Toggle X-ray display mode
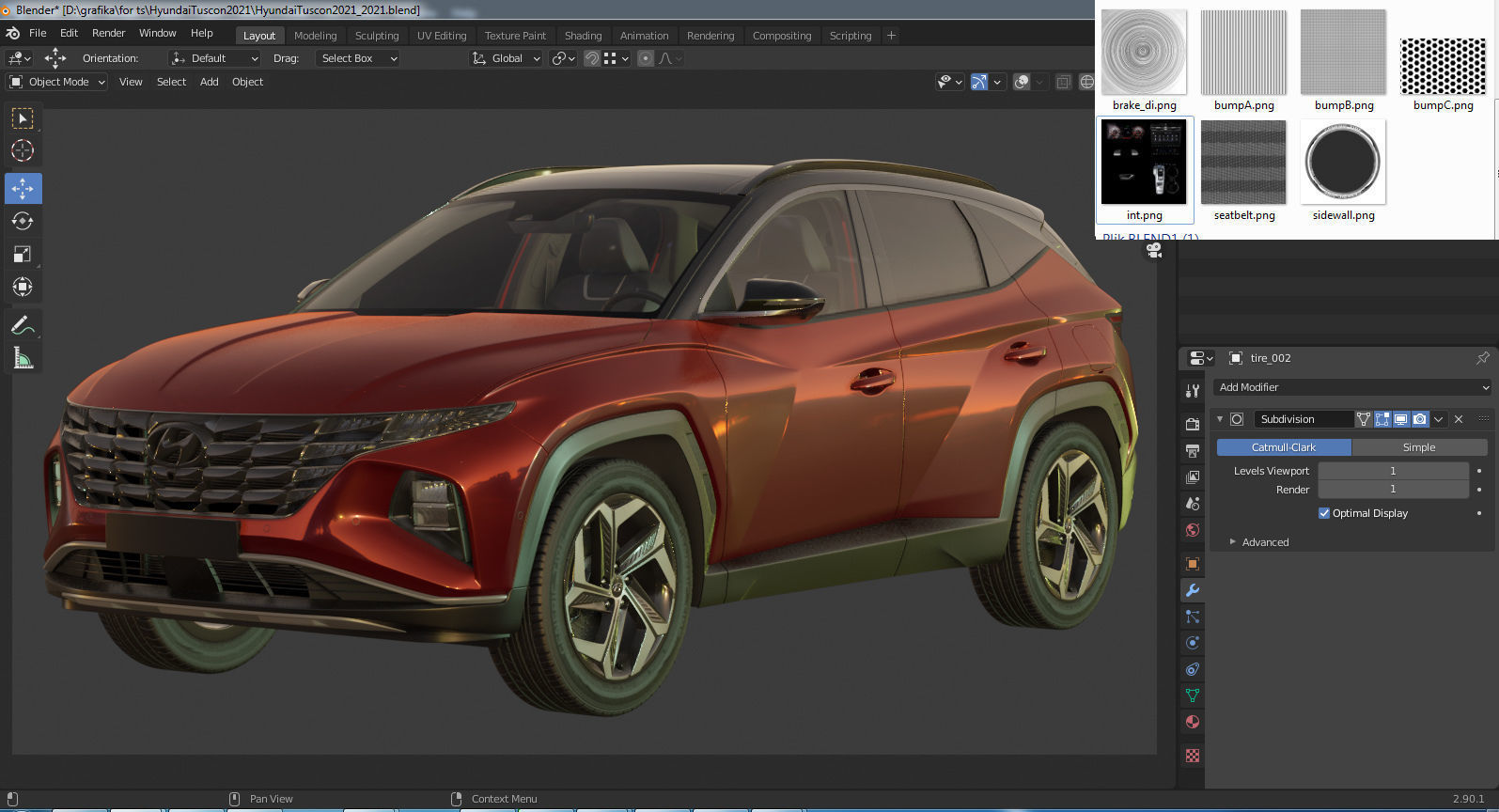The width and height of the screenshot is (1499, 812). click(1063, 82)
